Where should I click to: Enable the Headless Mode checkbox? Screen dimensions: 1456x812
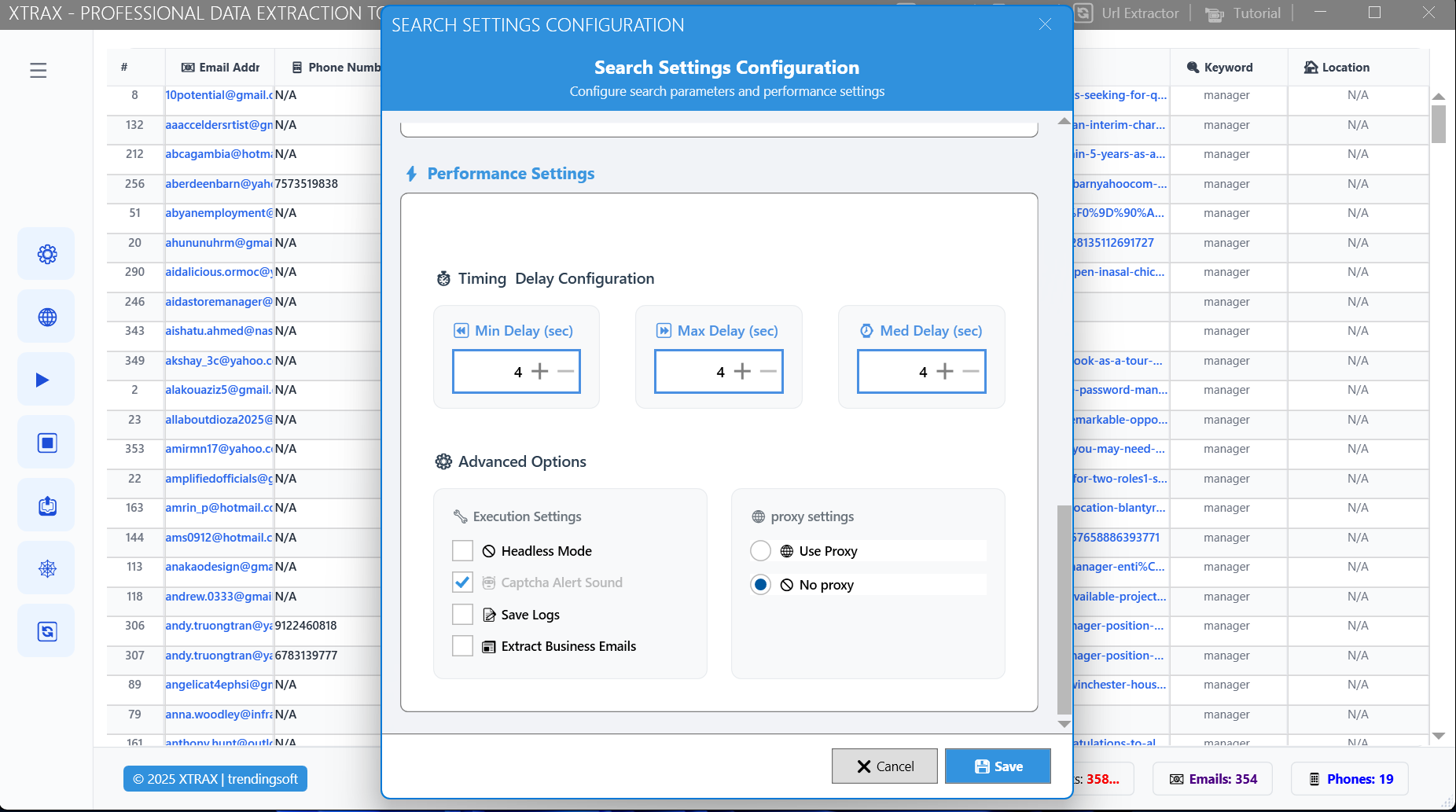click(463, 551)
